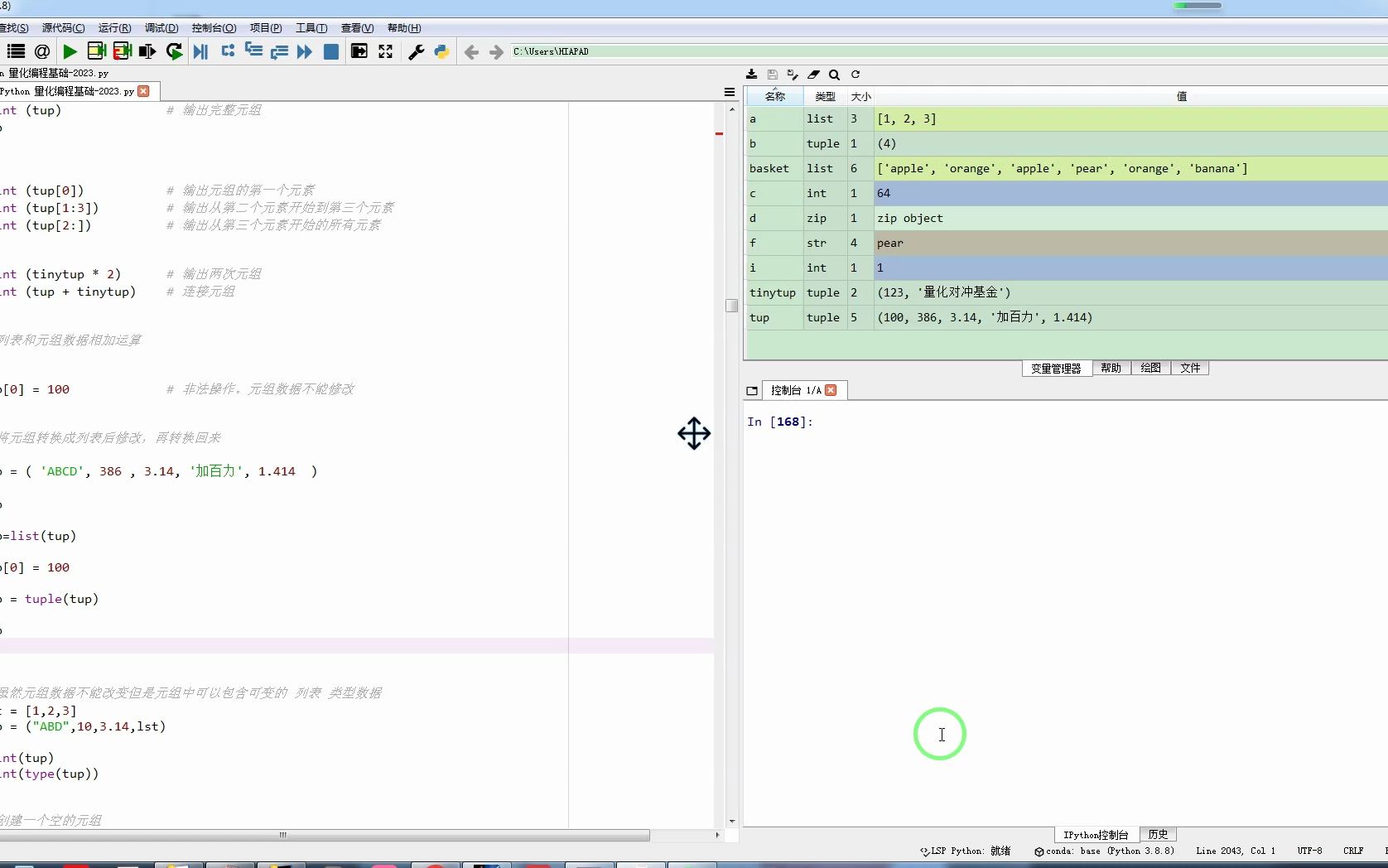Select variable row 'basket'
Viewport: 1388px width, 868px height.
[1067, 169]
